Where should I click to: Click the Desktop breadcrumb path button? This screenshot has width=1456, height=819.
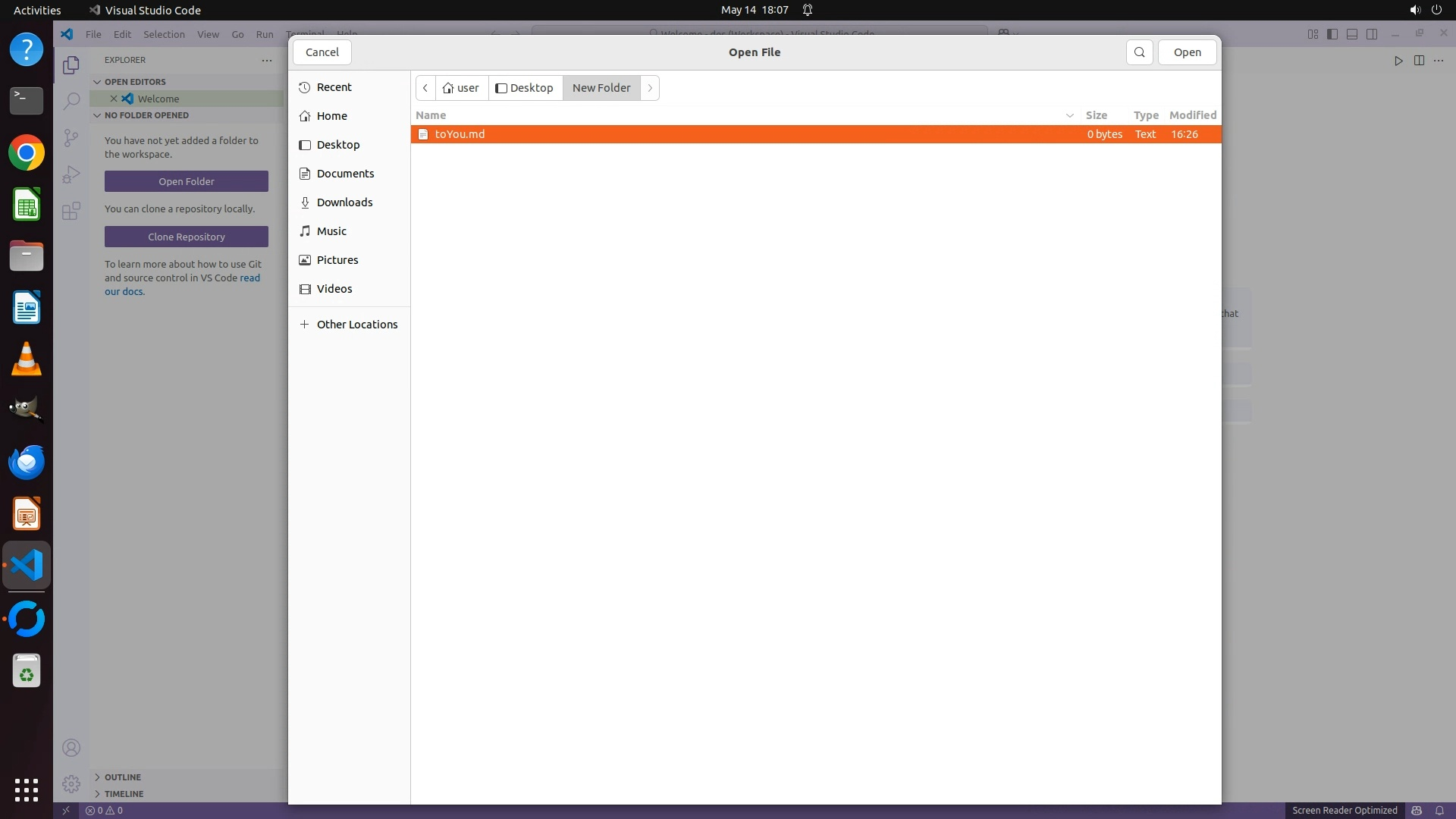pyautogui.click(x=525, y=88)
